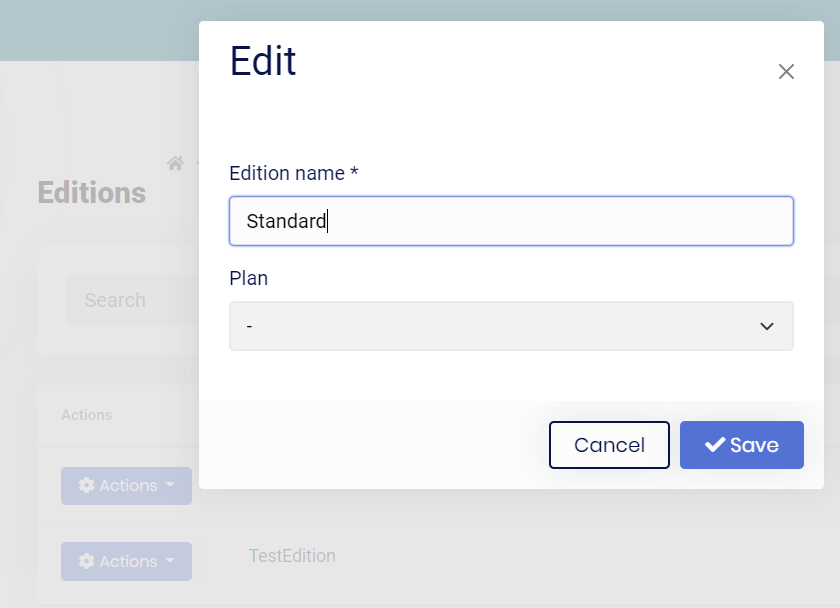Click the Edition name field label
The width and height of the screenshot is (840, 608).
(x=293, y=173)
